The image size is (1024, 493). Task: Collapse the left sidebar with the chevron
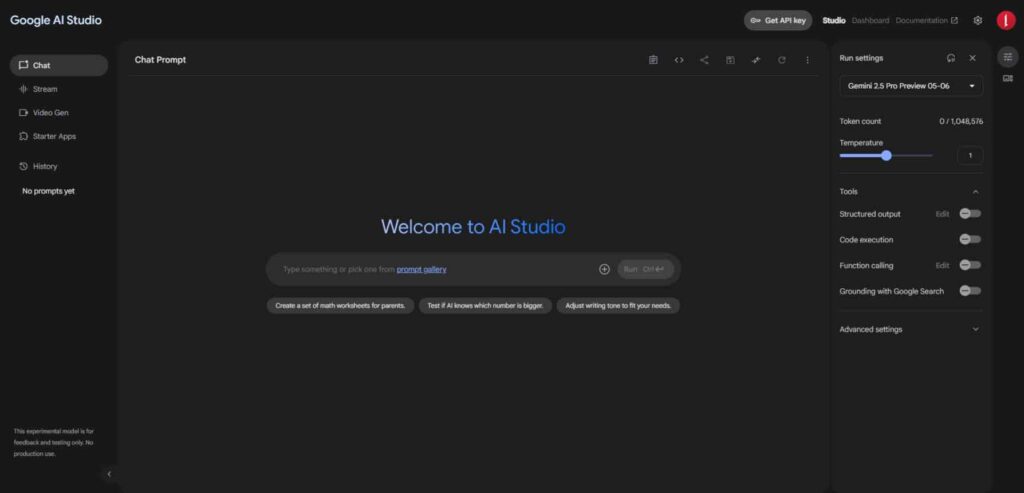click(x=109, y=474)
